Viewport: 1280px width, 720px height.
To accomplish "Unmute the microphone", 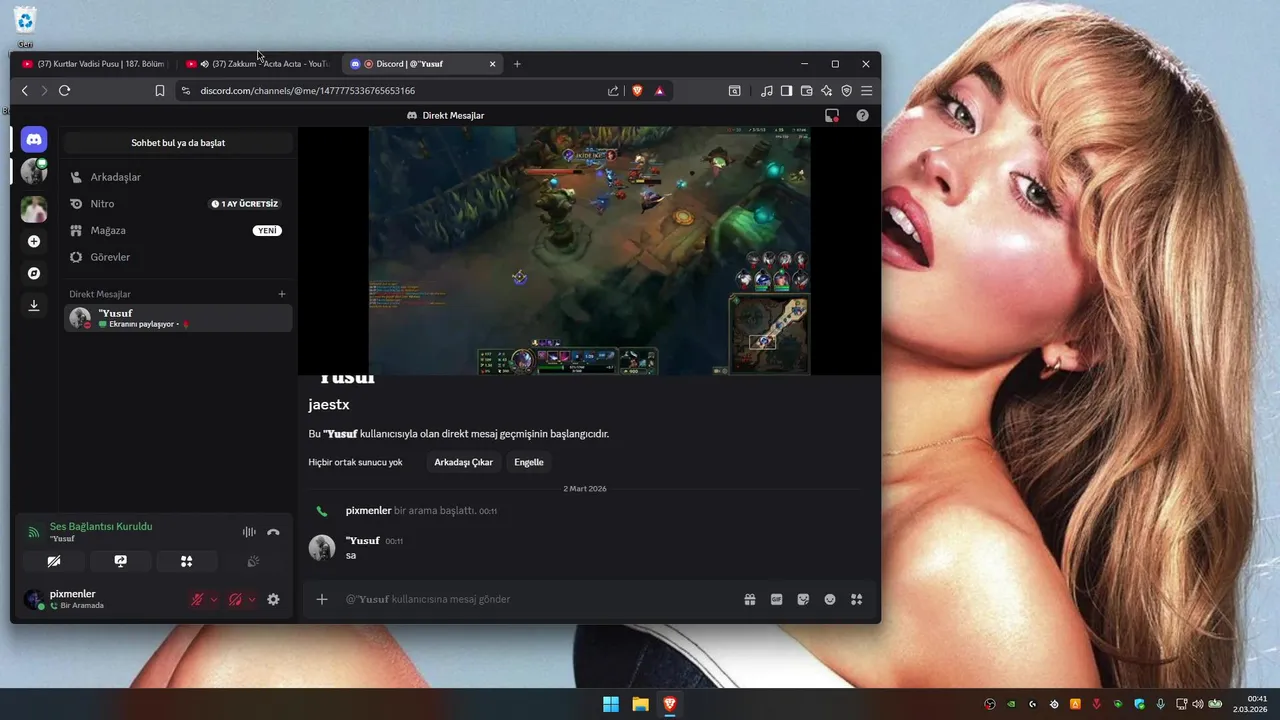I will [x=197, y=599].
